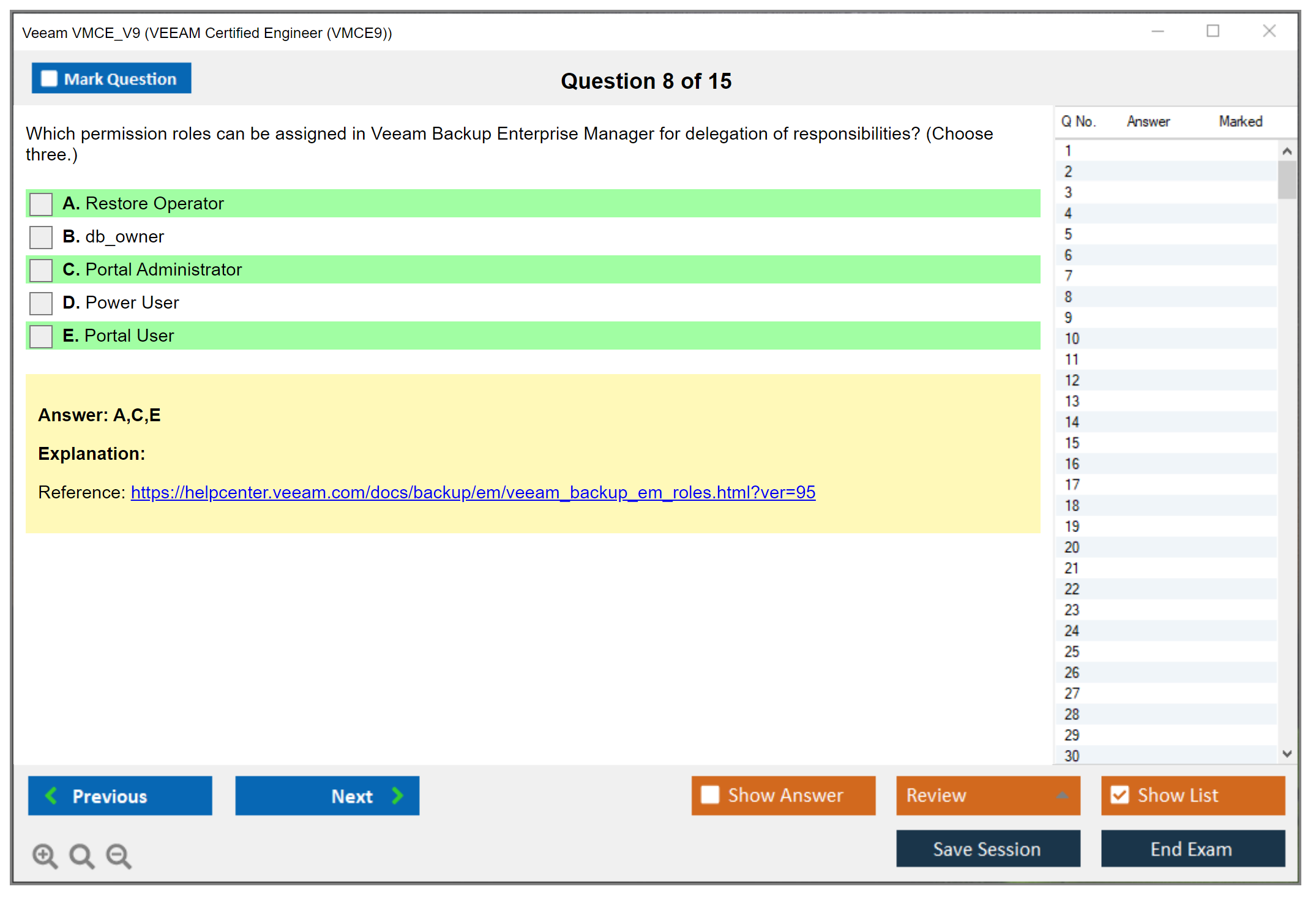
Task: Click the question list scrollbar thumb
Action: point(1287,180)
